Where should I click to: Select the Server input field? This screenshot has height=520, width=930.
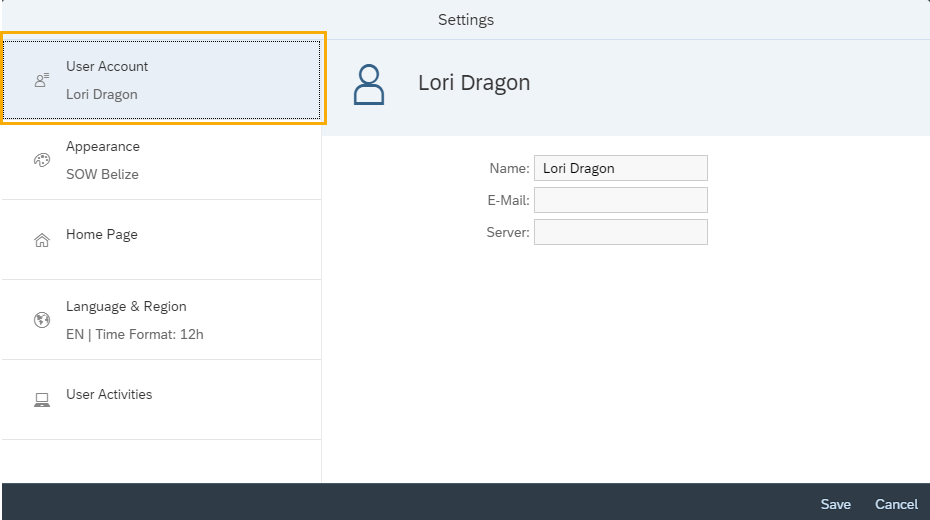click(x=620, y=232)
